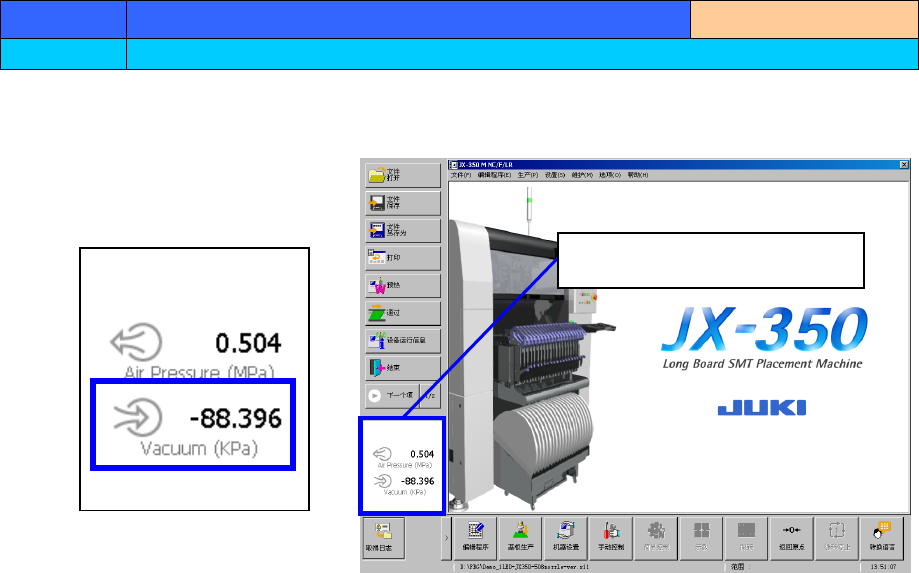Click the 通过 (pass-through) button
Image resolution: width=919 pixels, height=573 pixels.
tap(403, 313)
